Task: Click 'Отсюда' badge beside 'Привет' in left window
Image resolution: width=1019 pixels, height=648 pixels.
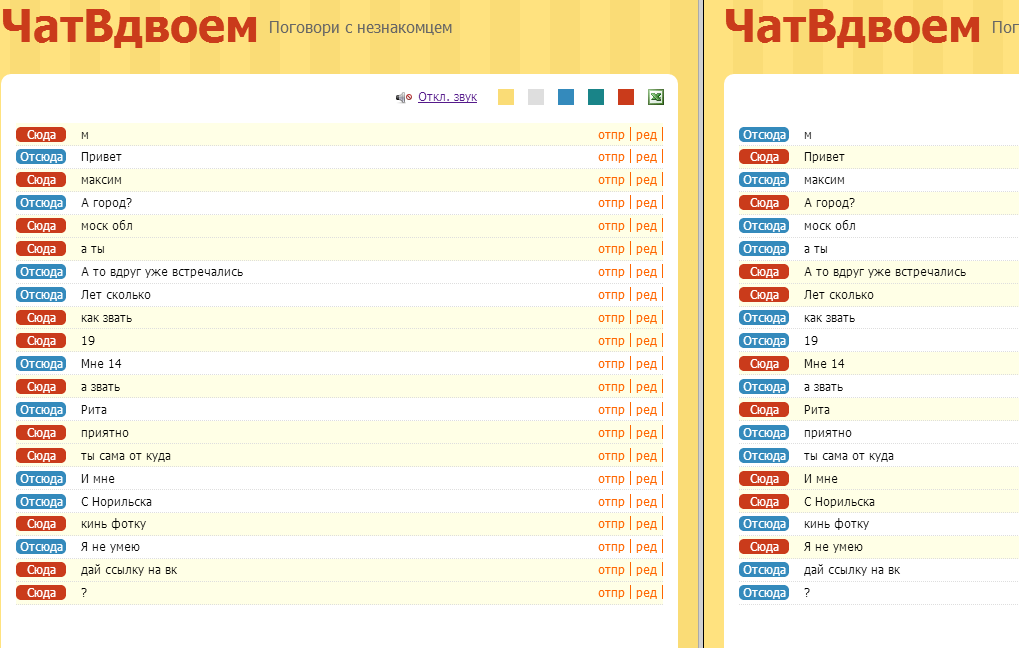Action: pyautogui.click(x=41, y=157)
